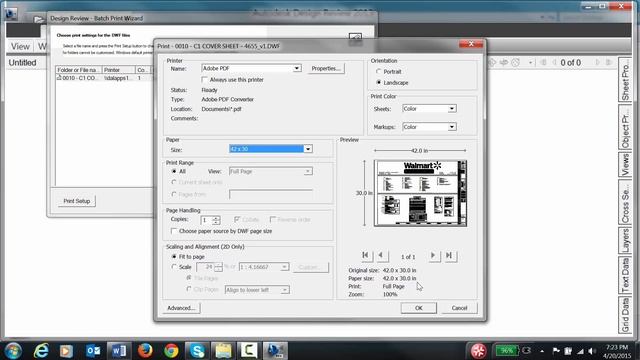
Task: Open the Object Properties side tab
Action: (625, 128)
